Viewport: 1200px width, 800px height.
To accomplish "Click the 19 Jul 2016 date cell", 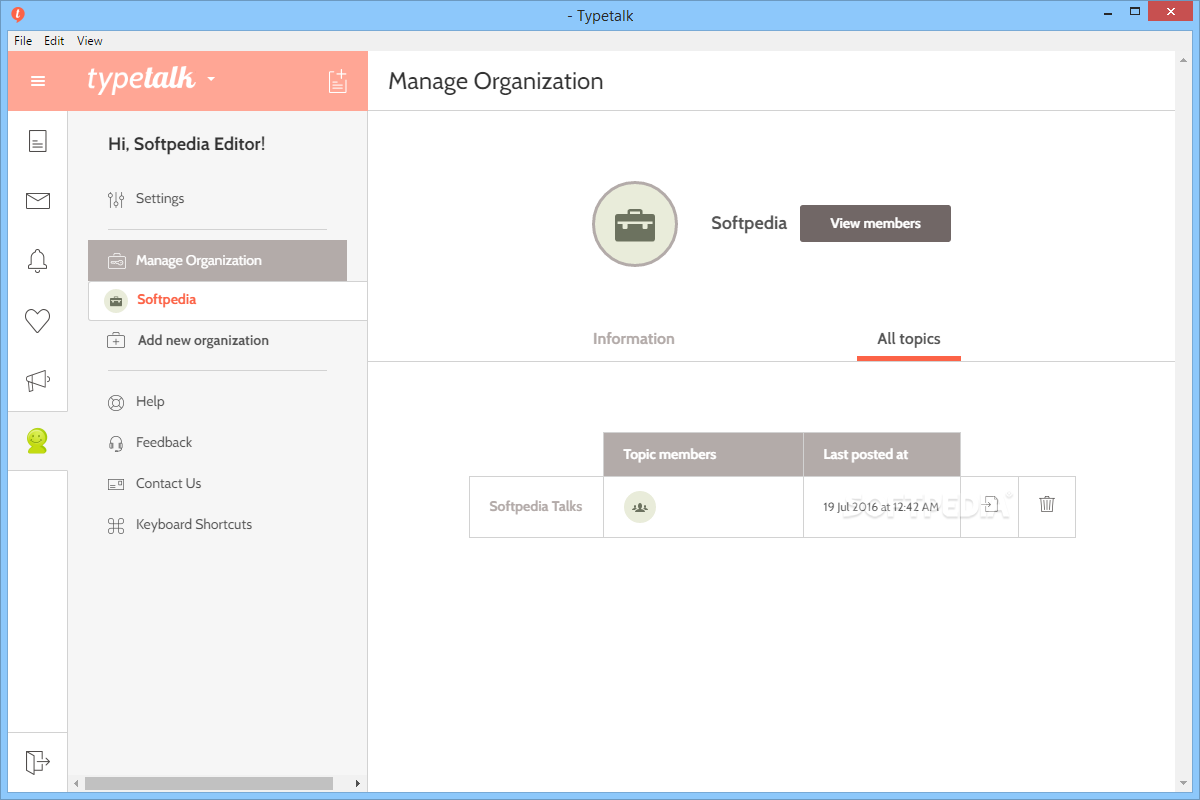I will 881,507.
